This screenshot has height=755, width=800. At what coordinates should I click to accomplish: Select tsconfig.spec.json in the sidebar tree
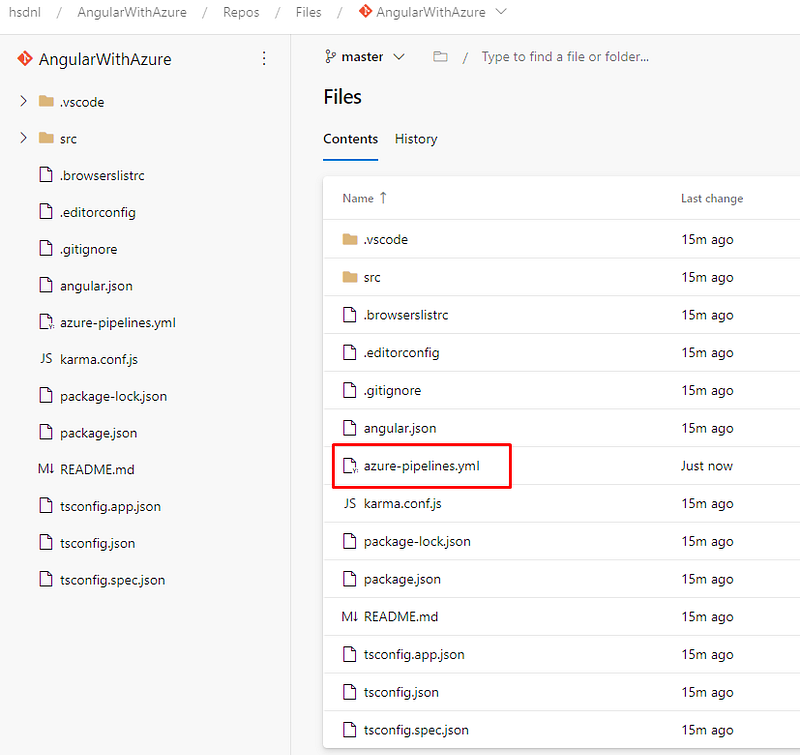pyautogui.click(x=112, y=580)
